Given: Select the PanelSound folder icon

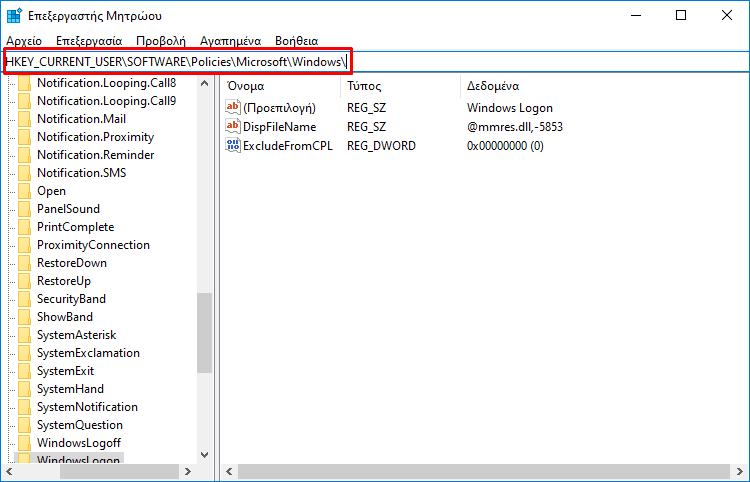Looking at the screenshot, I should point(24,209).
